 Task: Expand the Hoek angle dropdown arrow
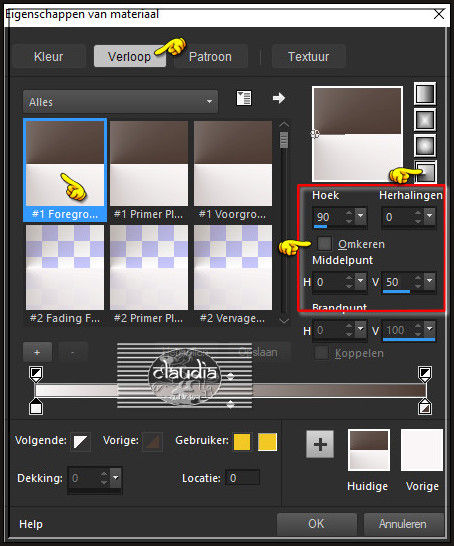tap(361, 216)
